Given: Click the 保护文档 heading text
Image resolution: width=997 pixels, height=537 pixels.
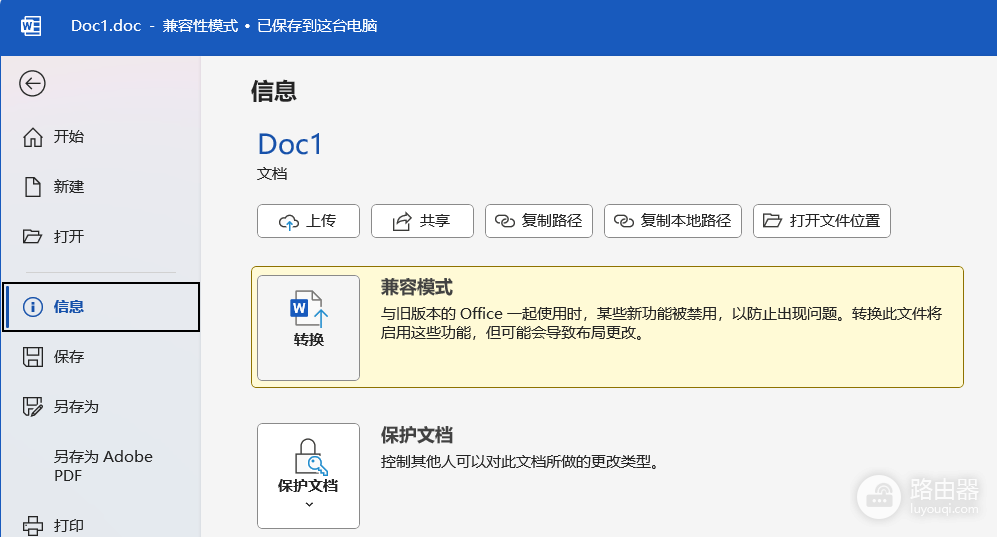Looking at the screenshot, I should pos(416,435).
